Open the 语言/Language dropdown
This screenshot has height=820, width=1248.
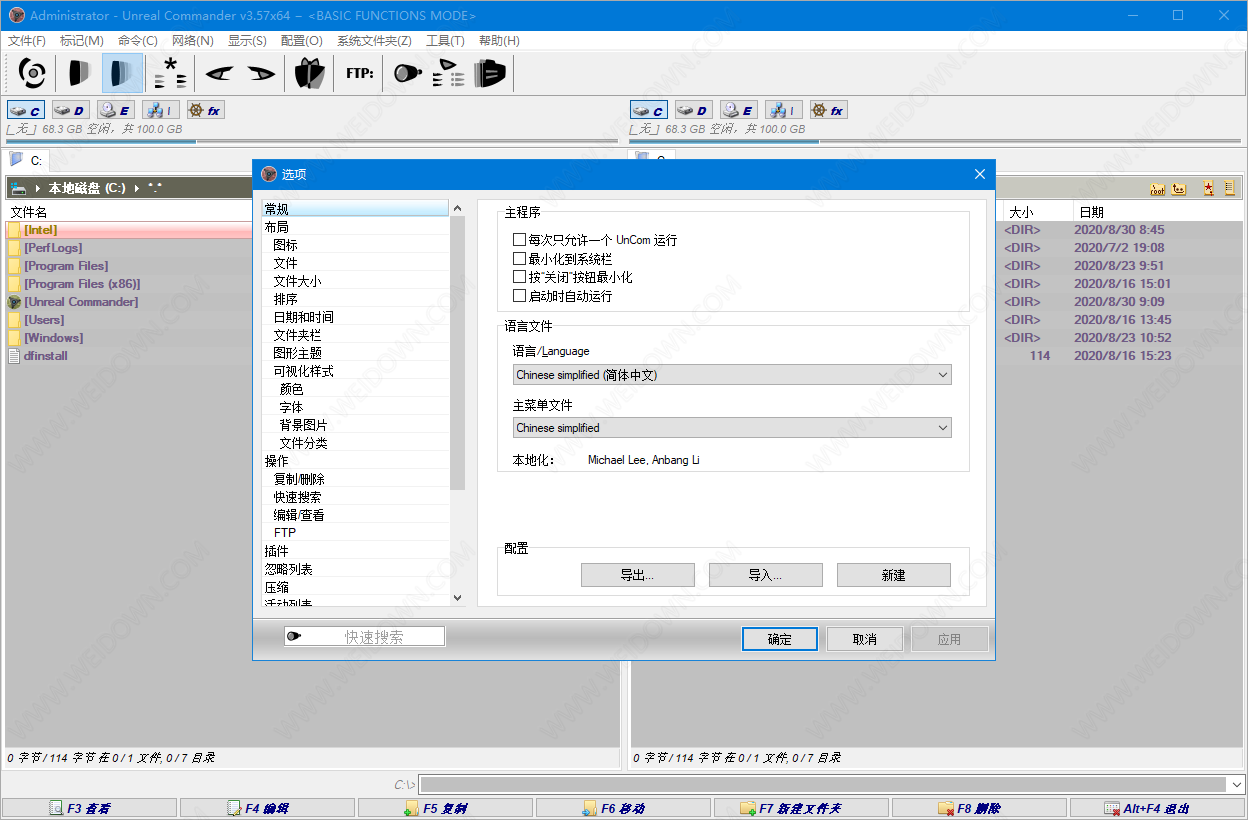tap(732, 375)
